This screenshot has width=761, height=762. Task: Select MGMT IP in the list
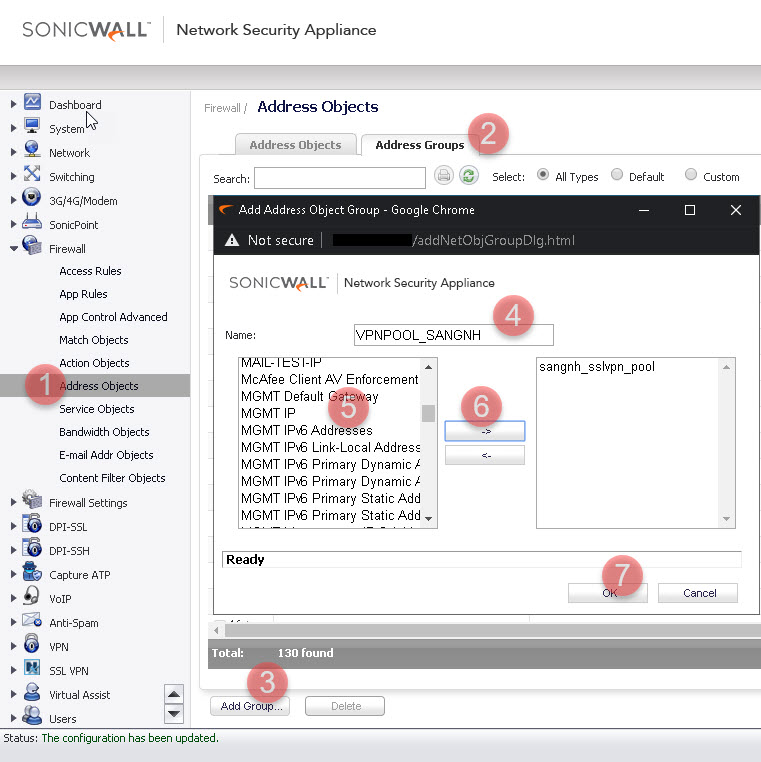coord(268,413)
